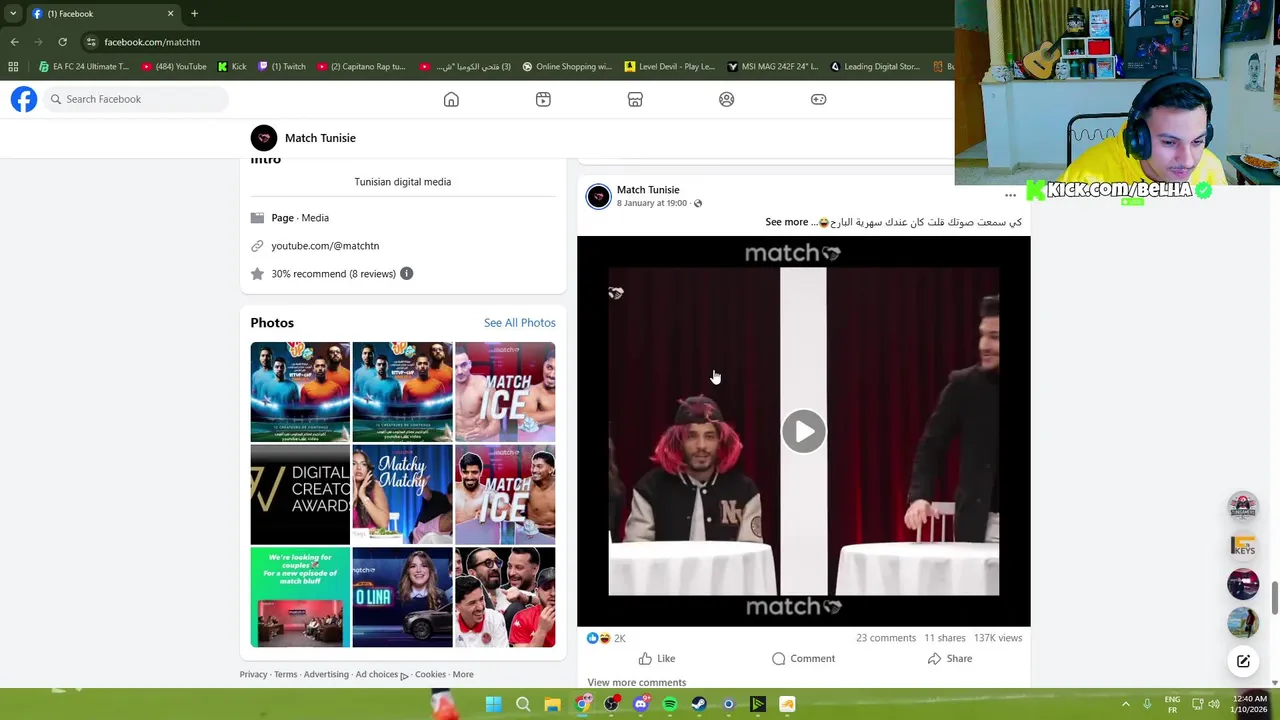Click the Match Tunisie page avatar in header
This screenshot has width=1280, height=720.
click(x=264, y=138)
